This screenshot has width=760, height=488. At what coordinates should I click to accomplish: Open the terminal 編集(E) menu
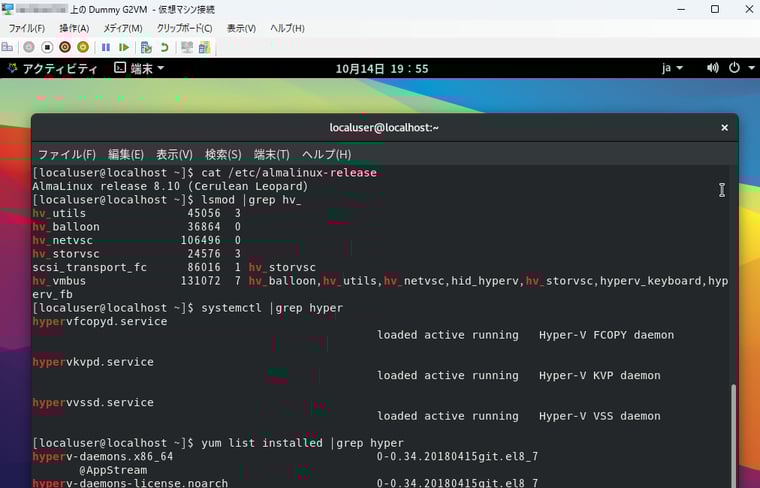126,155
